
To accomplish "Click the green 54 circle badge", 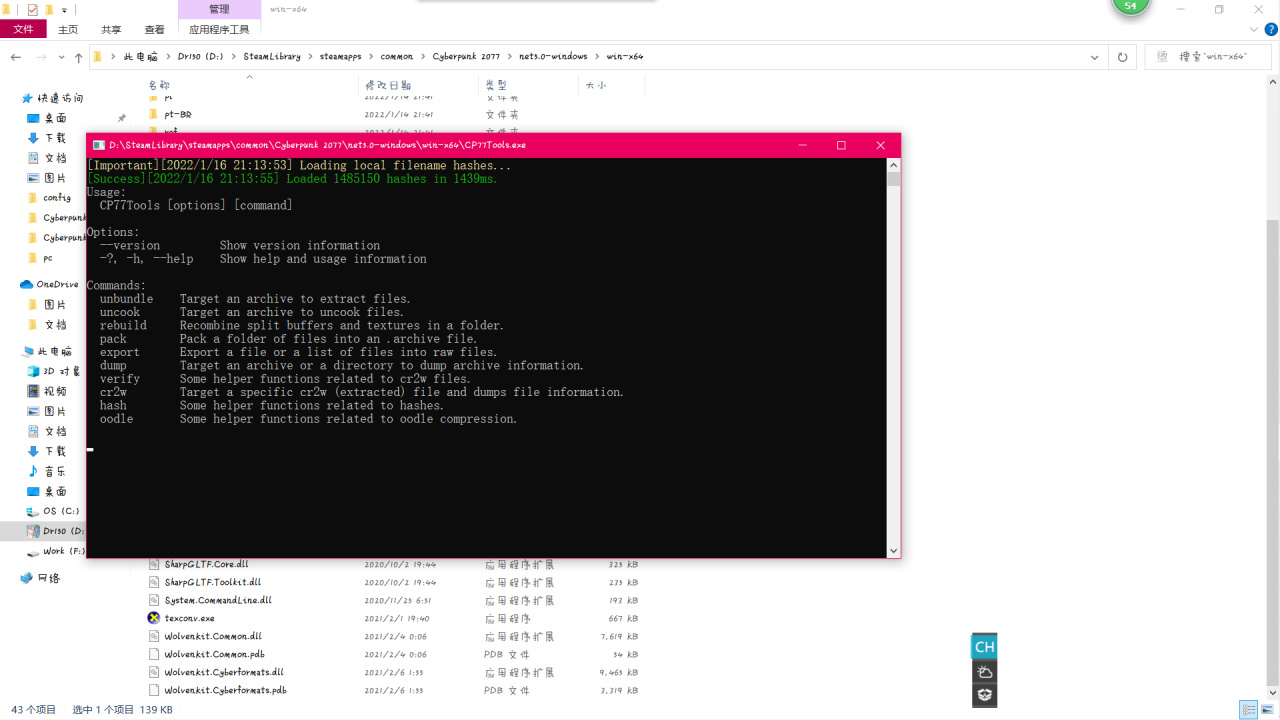I will pyautogui.click(x=1131, y=6).
